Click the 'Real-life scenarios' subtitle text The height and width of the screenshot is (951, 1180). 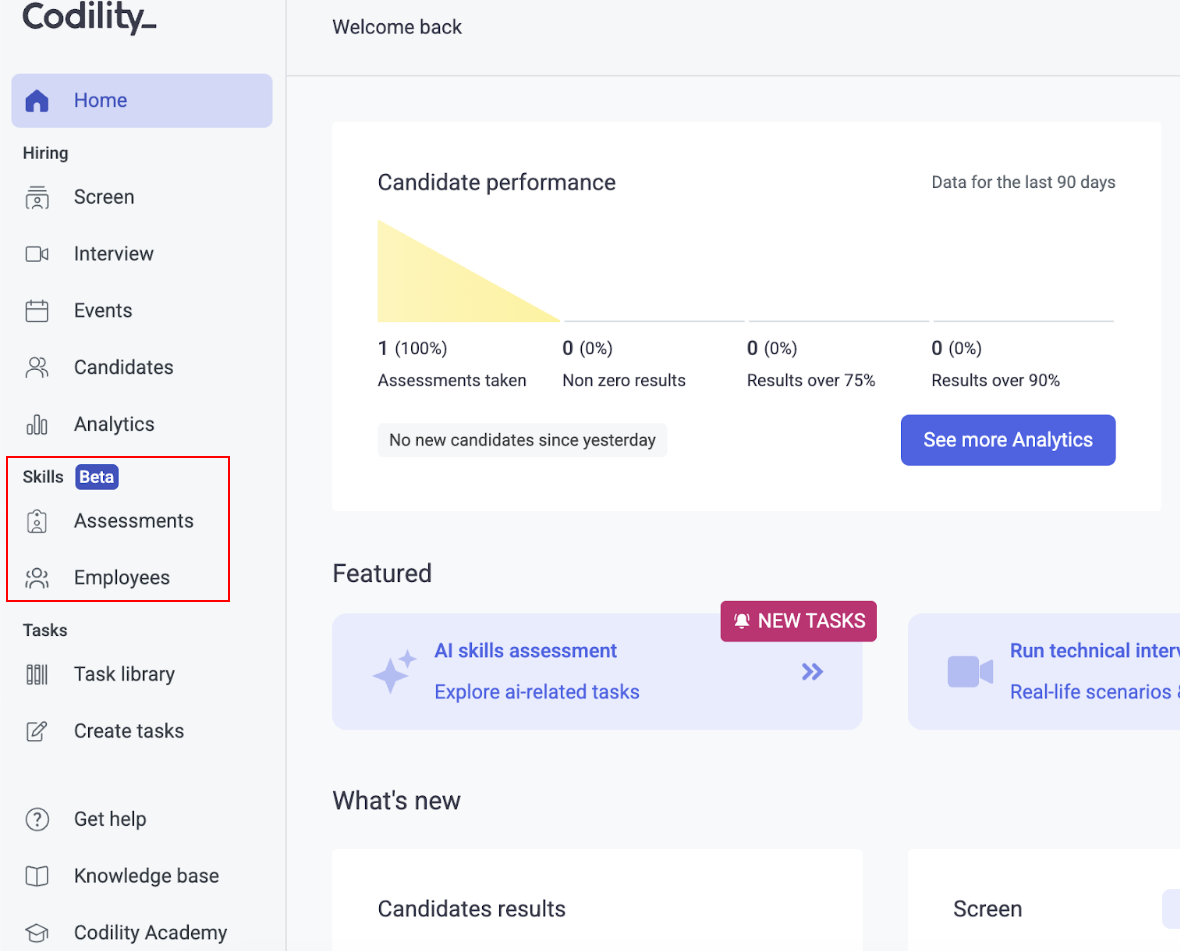click(1094, 692)
